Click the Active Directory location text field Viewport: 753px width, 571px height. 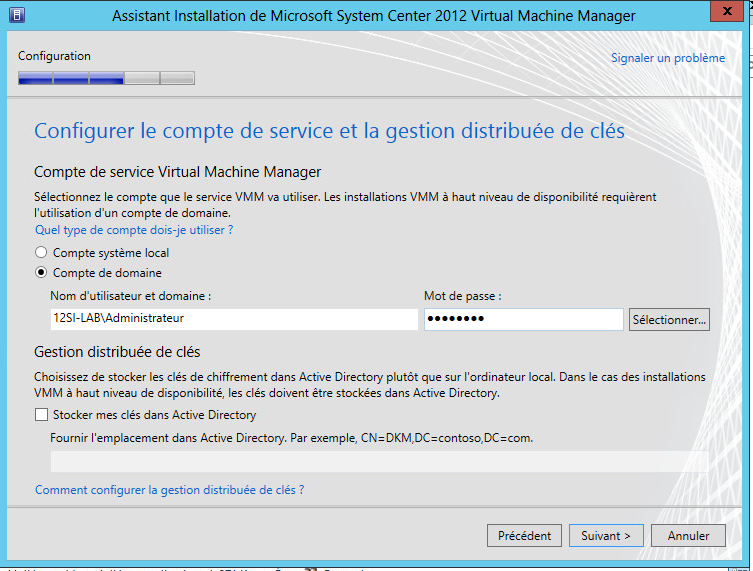(379, 461)
